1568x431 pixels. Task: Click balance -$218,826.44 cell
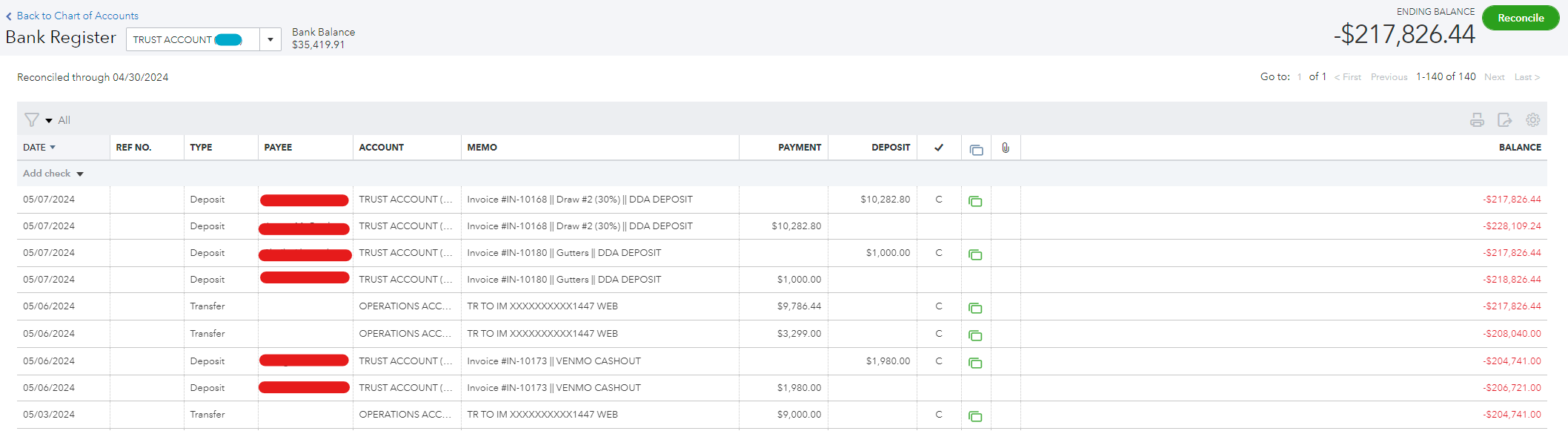[x=1512, y=280]
